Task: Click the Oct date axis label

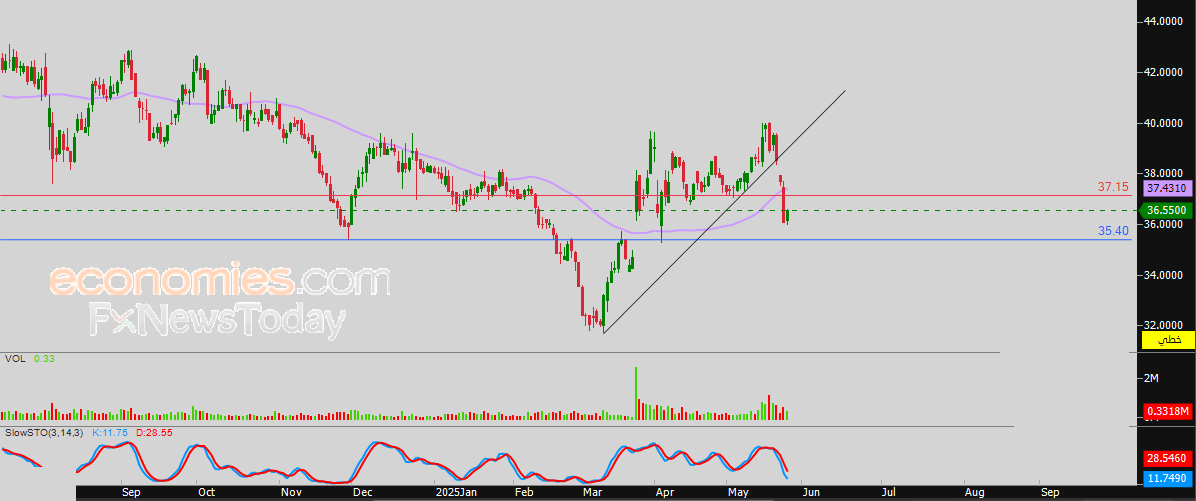Action: point(206,493)
